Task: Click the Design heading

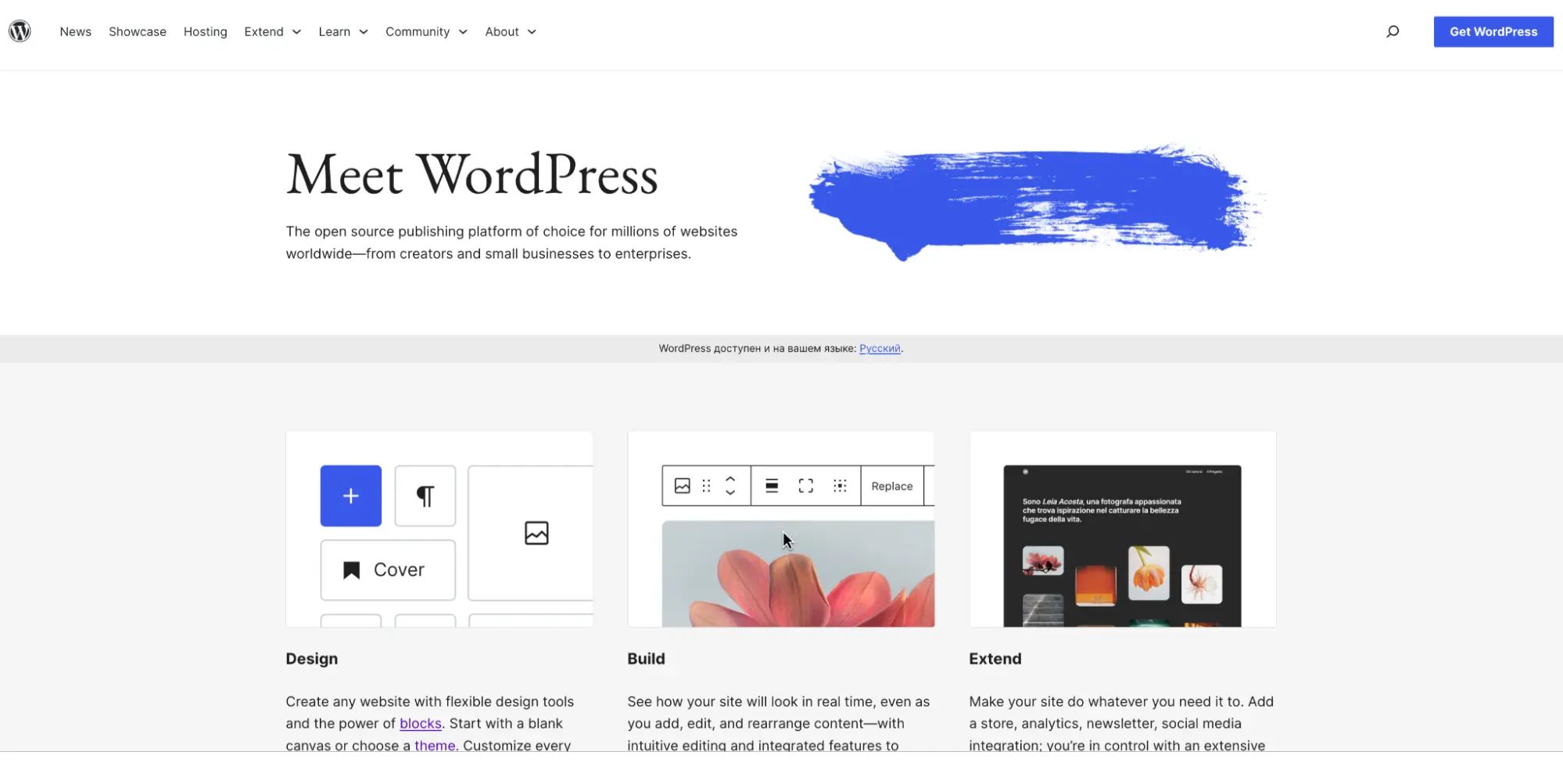Action: pos(312,659)
